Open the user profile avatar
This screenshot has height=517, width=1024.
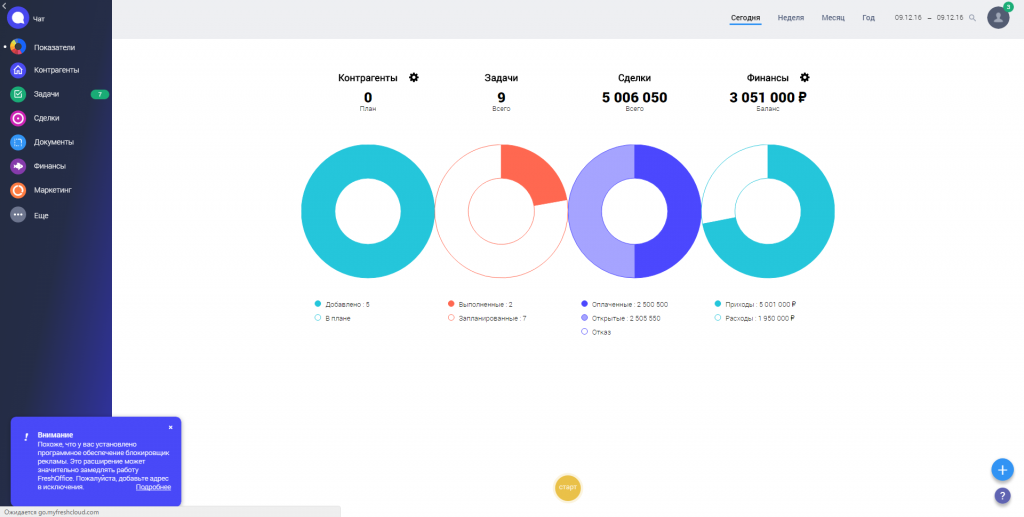tap(998, 18)
